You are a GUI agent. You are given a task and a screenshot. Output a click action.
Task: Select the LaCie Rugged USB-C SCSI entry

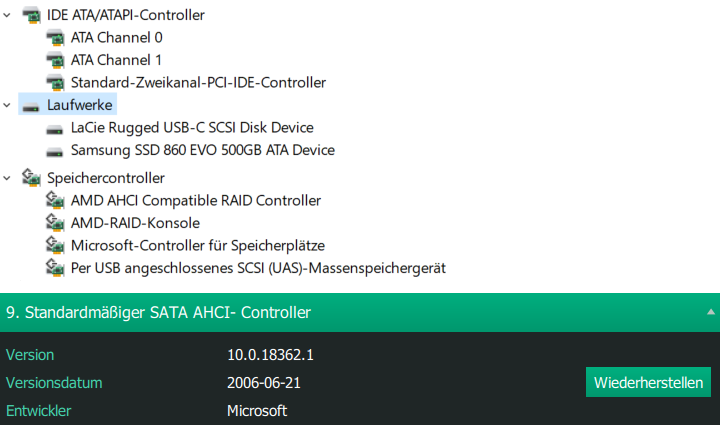(192, 128)
